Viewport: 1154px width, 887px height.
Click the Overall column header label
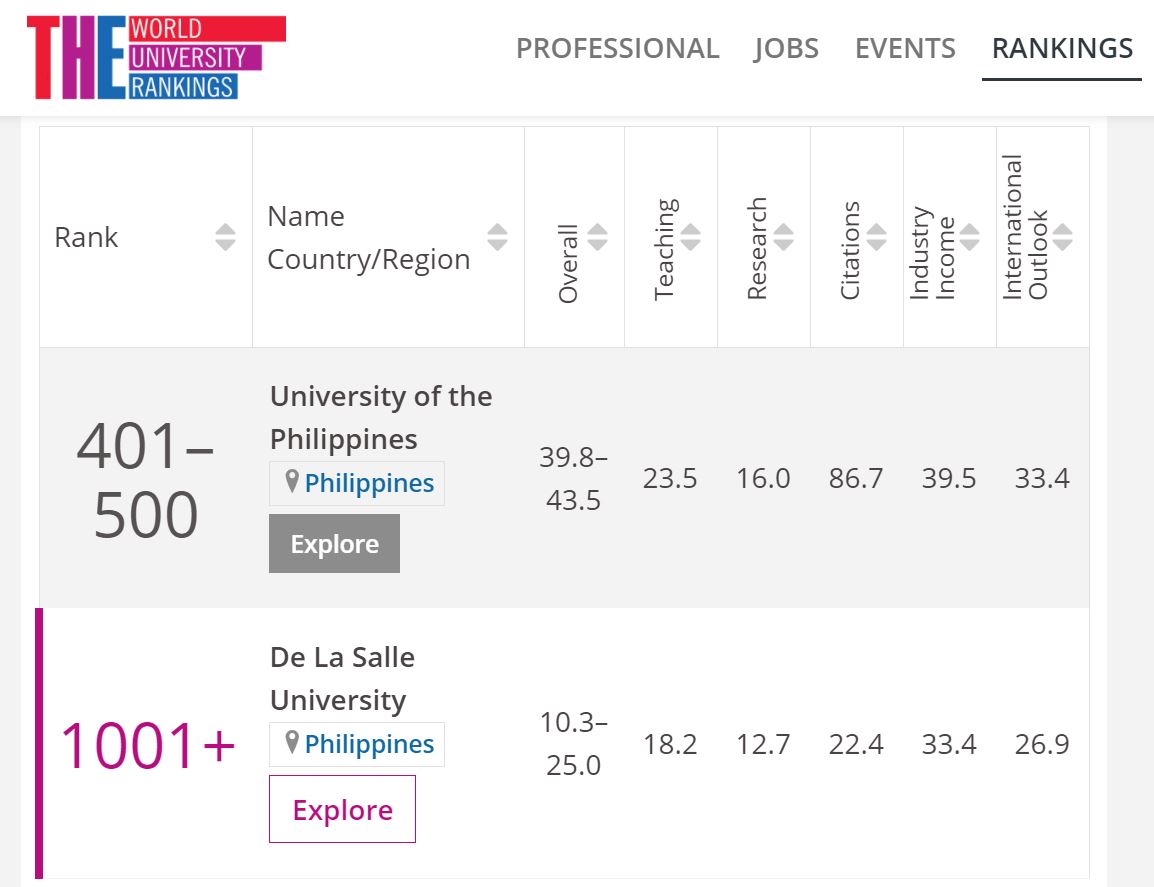pyautogui.click(x=568, y=263)
